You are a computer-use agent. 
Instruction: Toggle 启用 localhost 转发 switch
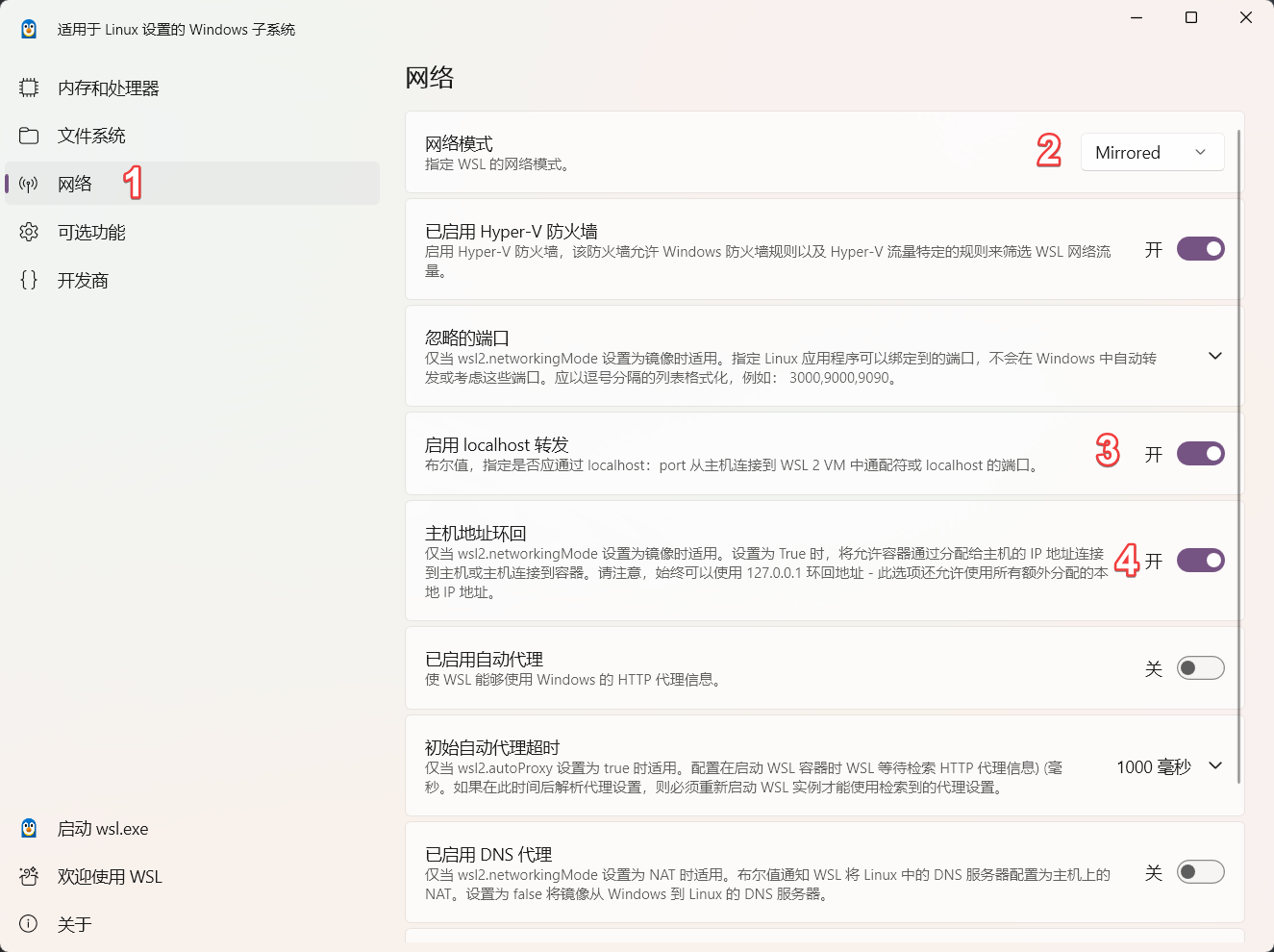tap(1201, 453)
